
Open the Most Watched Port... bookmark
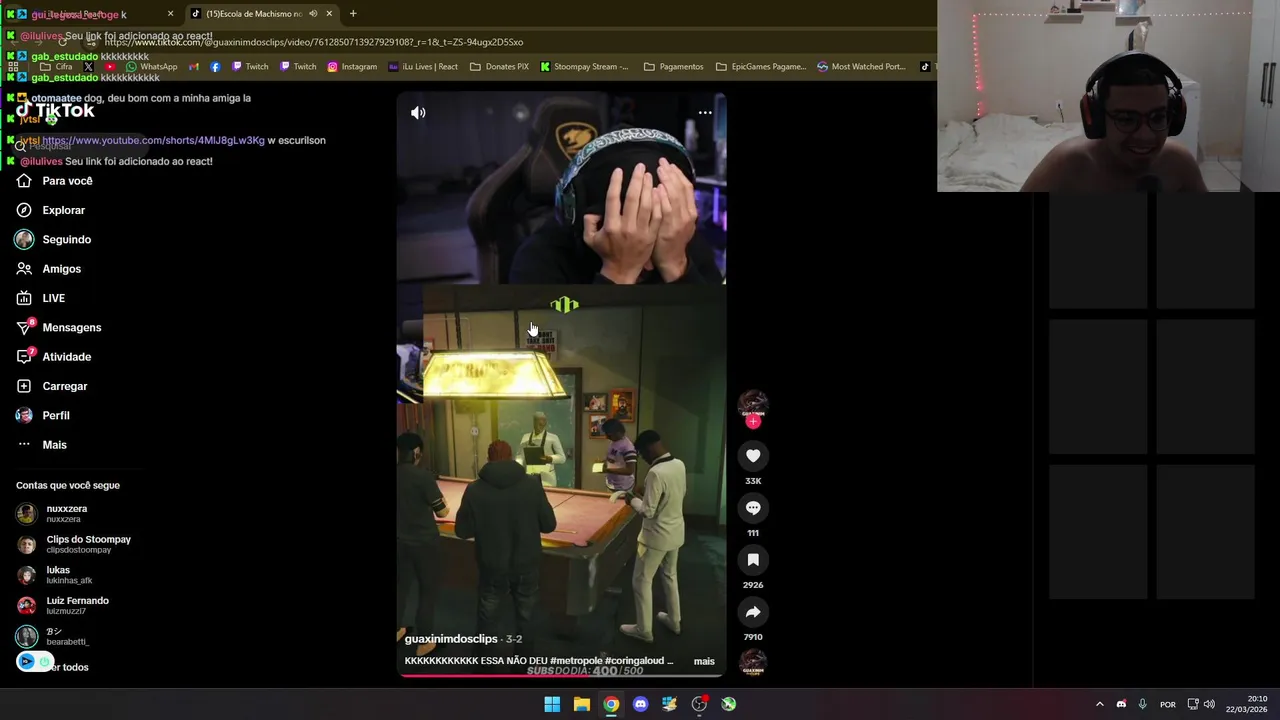click(x=861, y=67)
